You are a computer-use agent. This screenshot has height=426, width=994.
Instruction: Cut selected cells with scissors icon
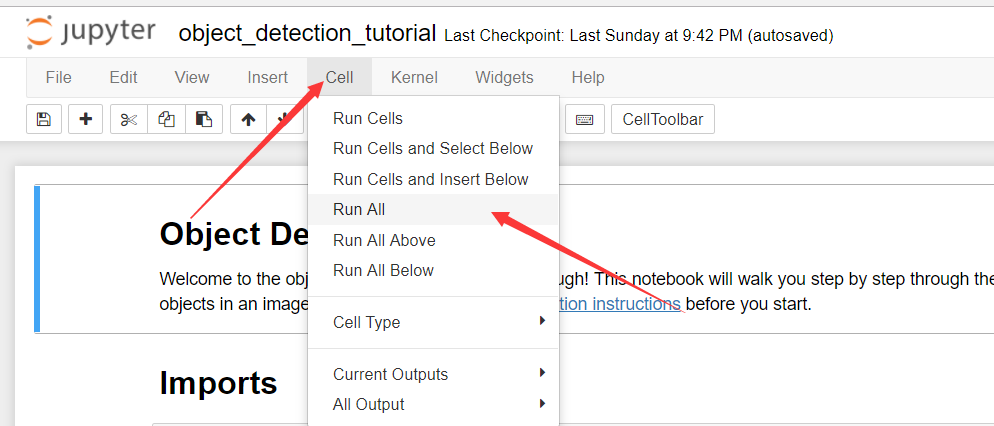point(129,120)
